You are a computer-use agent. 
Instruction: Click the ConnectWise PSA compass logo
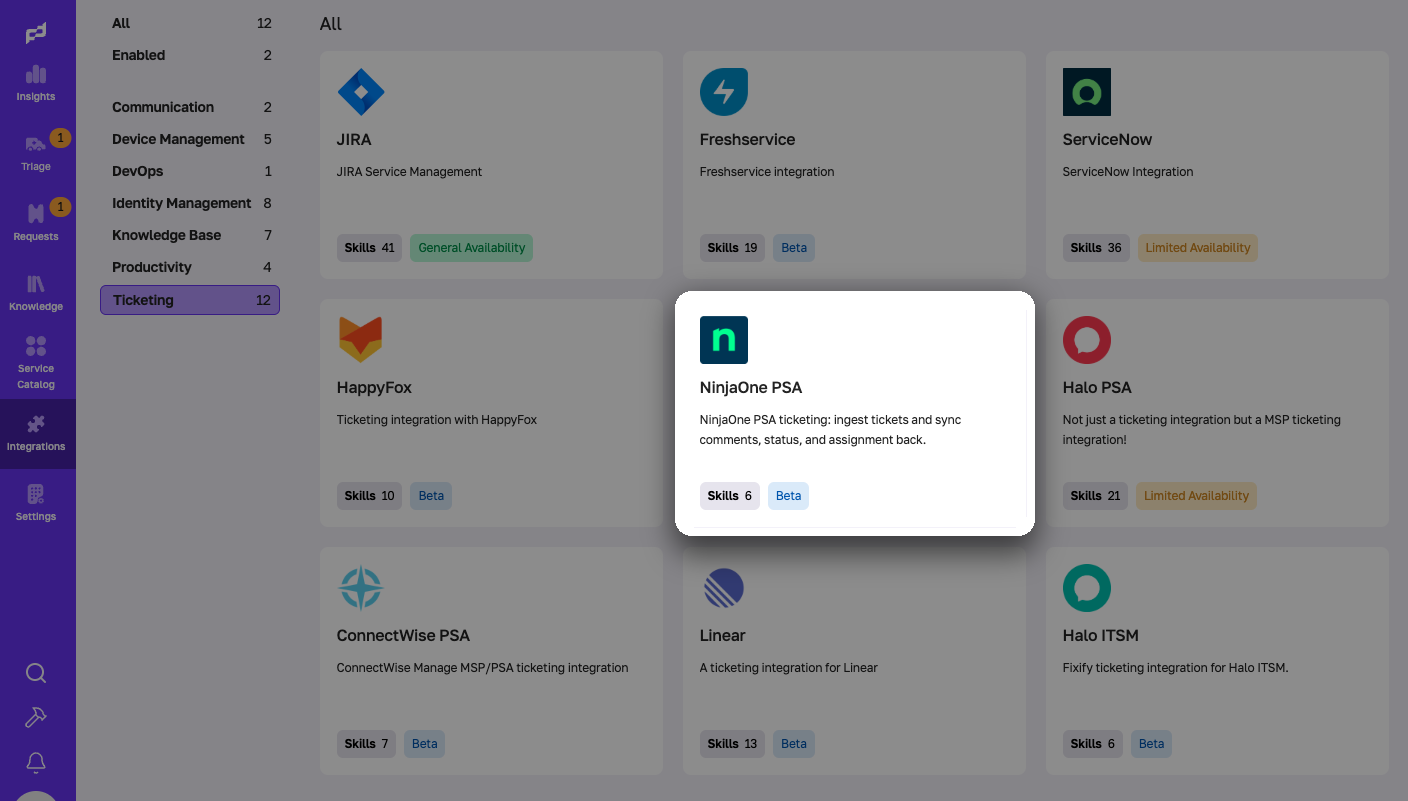click(361, 588)
